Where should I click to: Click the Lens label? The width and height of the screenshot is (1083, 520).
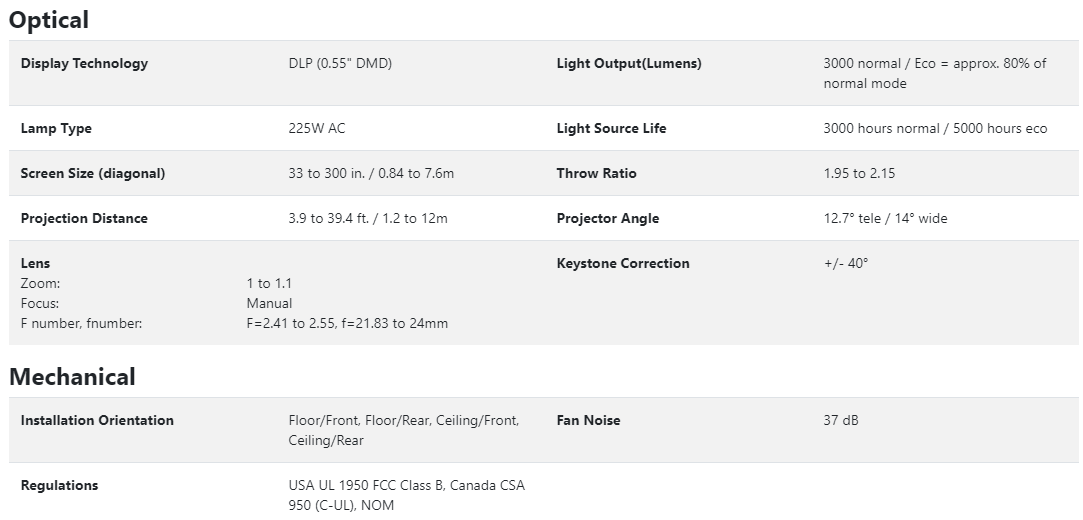(35, 263)
